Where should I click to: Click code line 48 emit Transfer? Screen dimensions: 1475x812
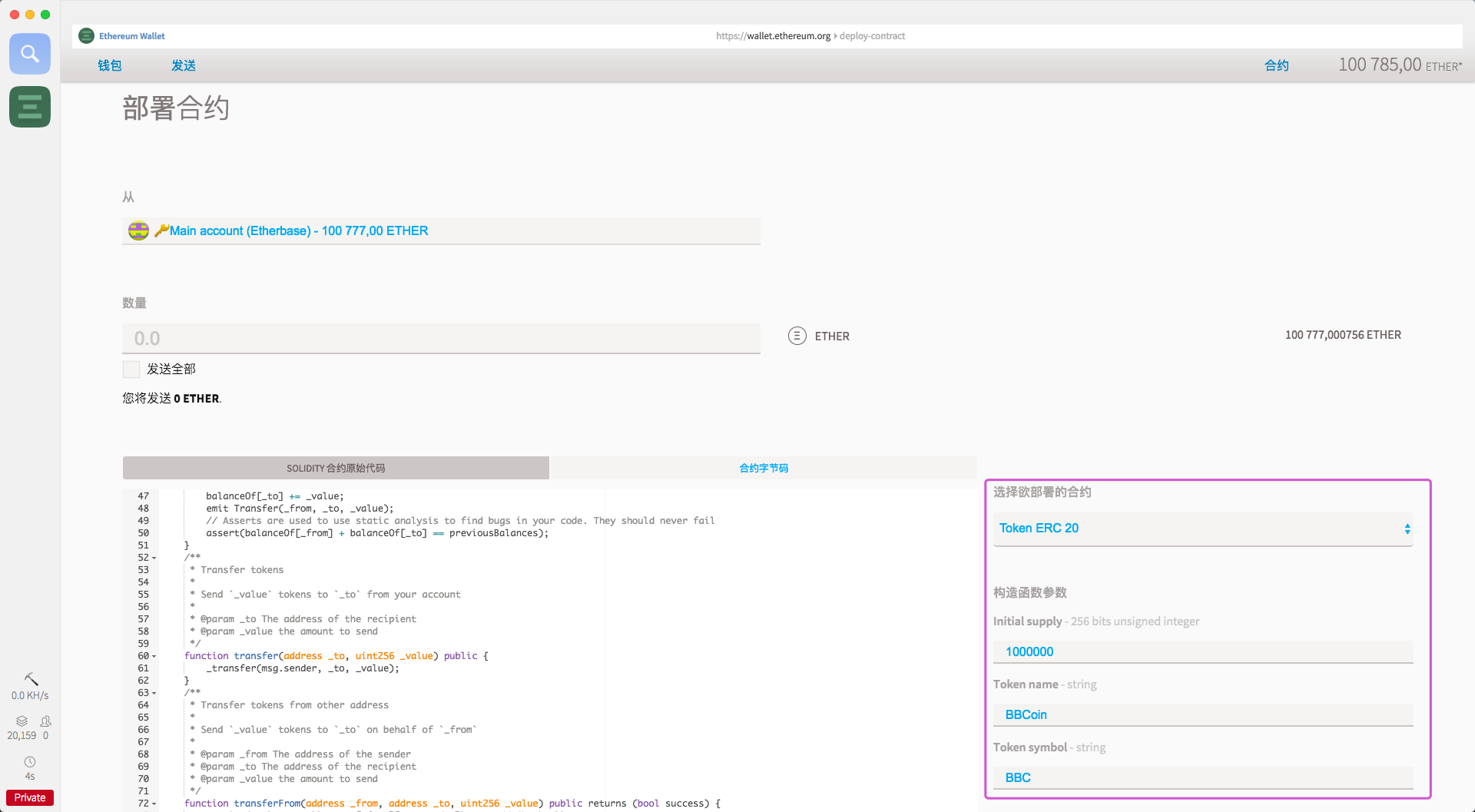[x=300, y=509]
